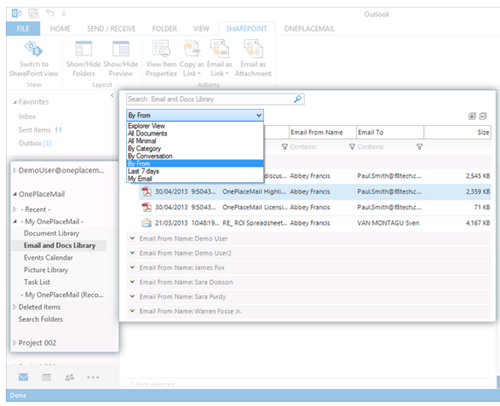Expand Email From Name: Sara Dobson group
The height and width of the screenshot is (406, 500).
coord(132,282)
